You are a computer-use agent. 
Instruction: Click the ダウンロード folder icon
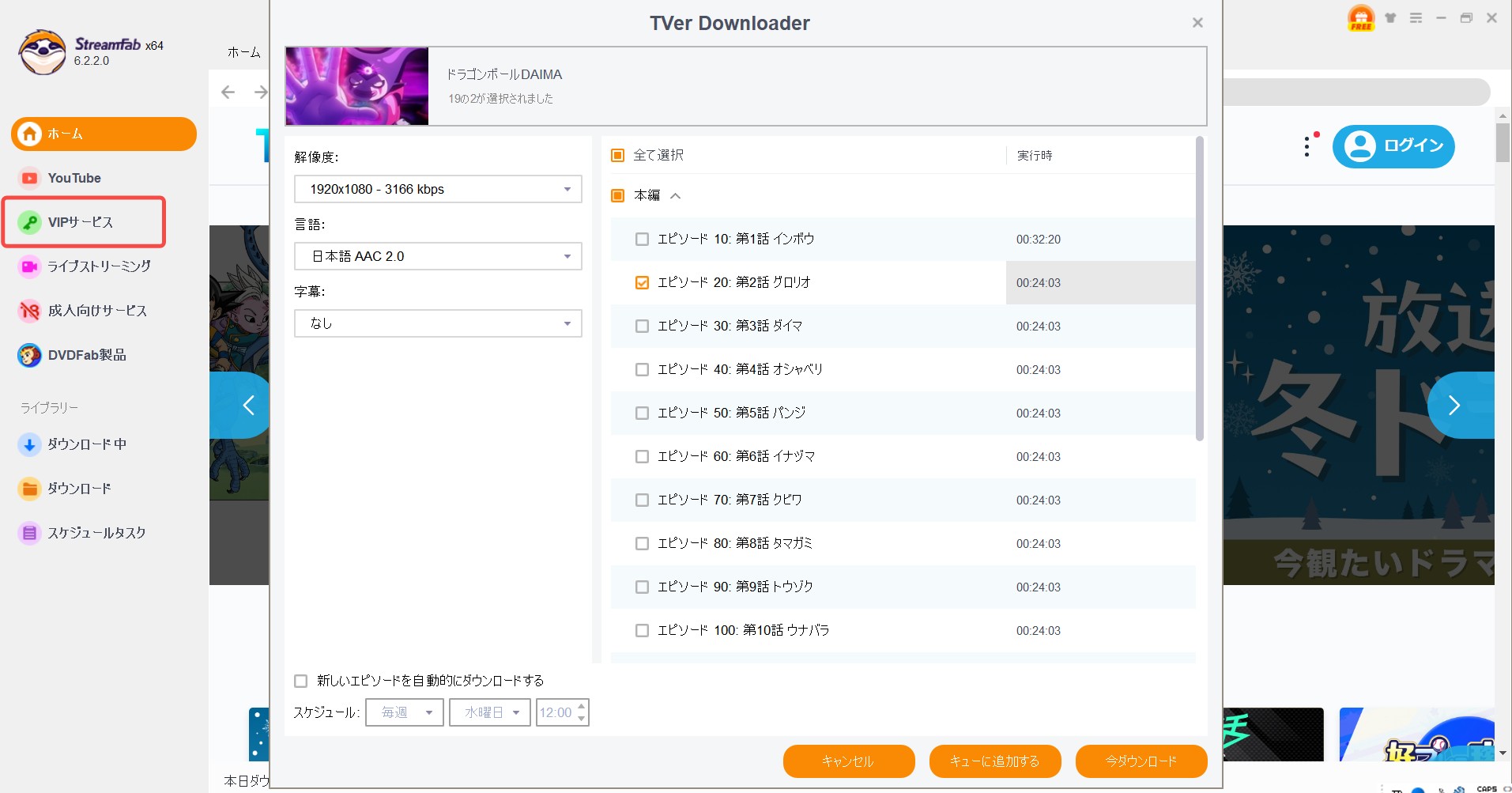(29, 489)
